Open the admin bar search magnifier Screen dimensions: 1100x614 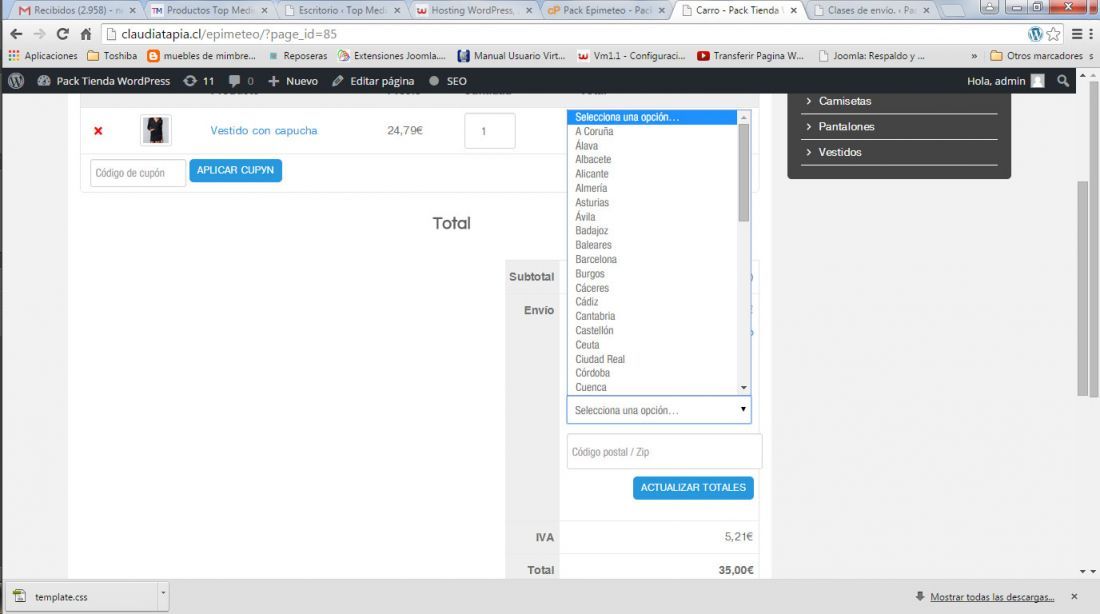1063,81
